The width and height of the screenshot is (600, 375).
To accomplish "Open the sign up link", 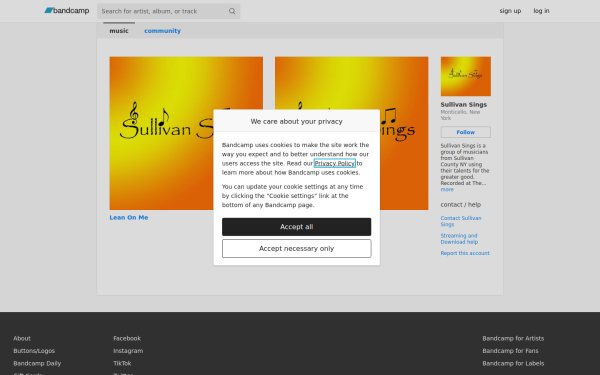I will (510, 11).
